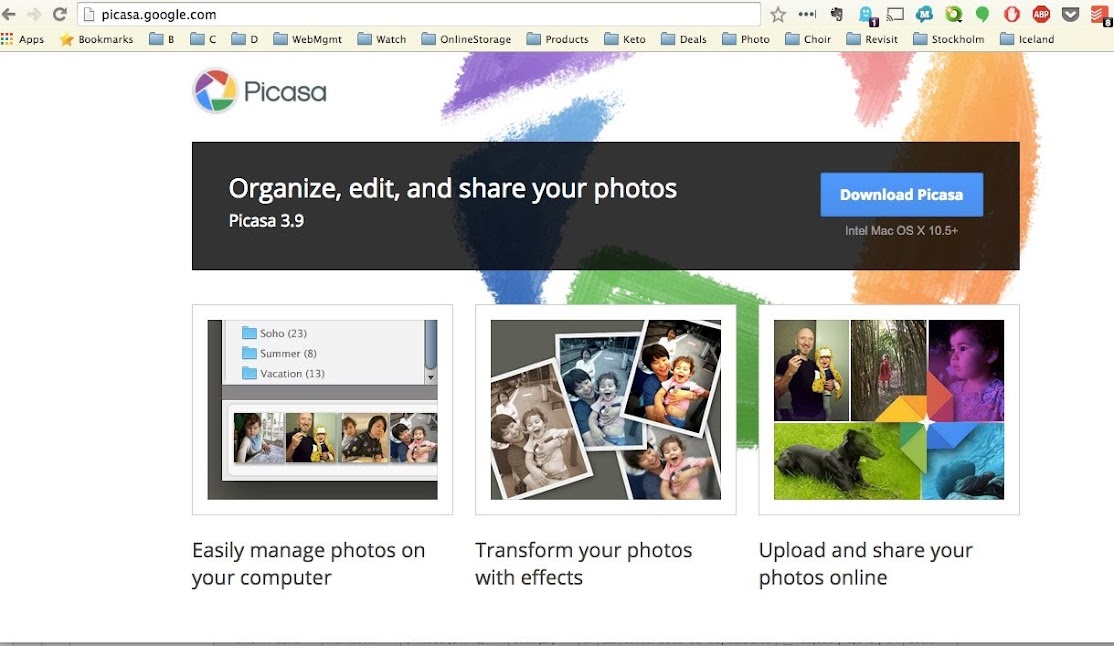Viewport: 1114px width, 646px height.
Task: Save page with the Pocket extension
Action: 1070,14
